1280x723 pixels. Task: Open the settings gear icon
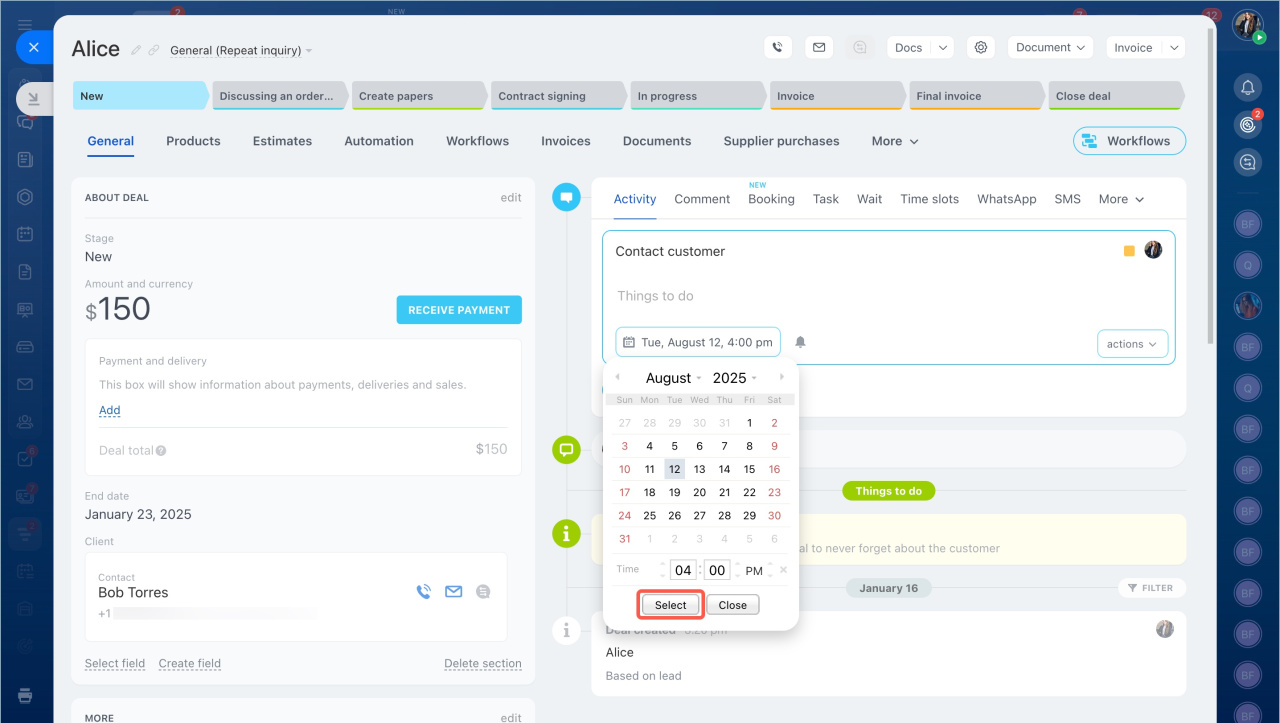pyautogui.click(x=981, y=47)
